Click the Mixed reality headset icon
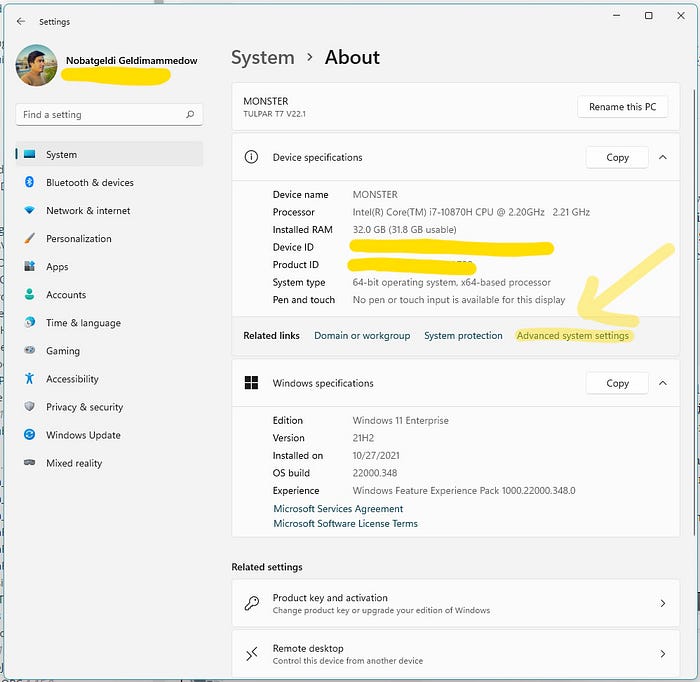 click(x=29, y=462)
